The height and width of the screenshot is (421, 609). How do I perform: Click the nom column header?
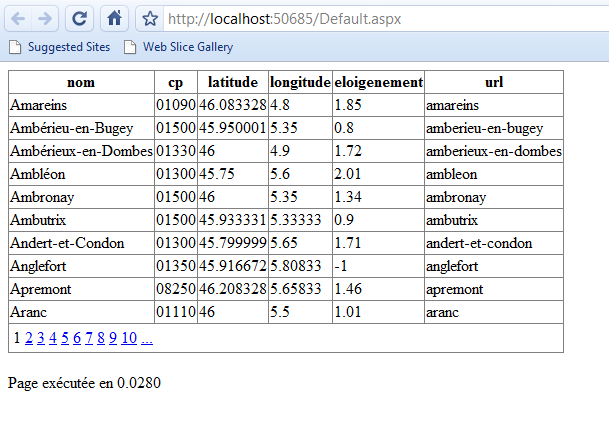tap(81, 82)
